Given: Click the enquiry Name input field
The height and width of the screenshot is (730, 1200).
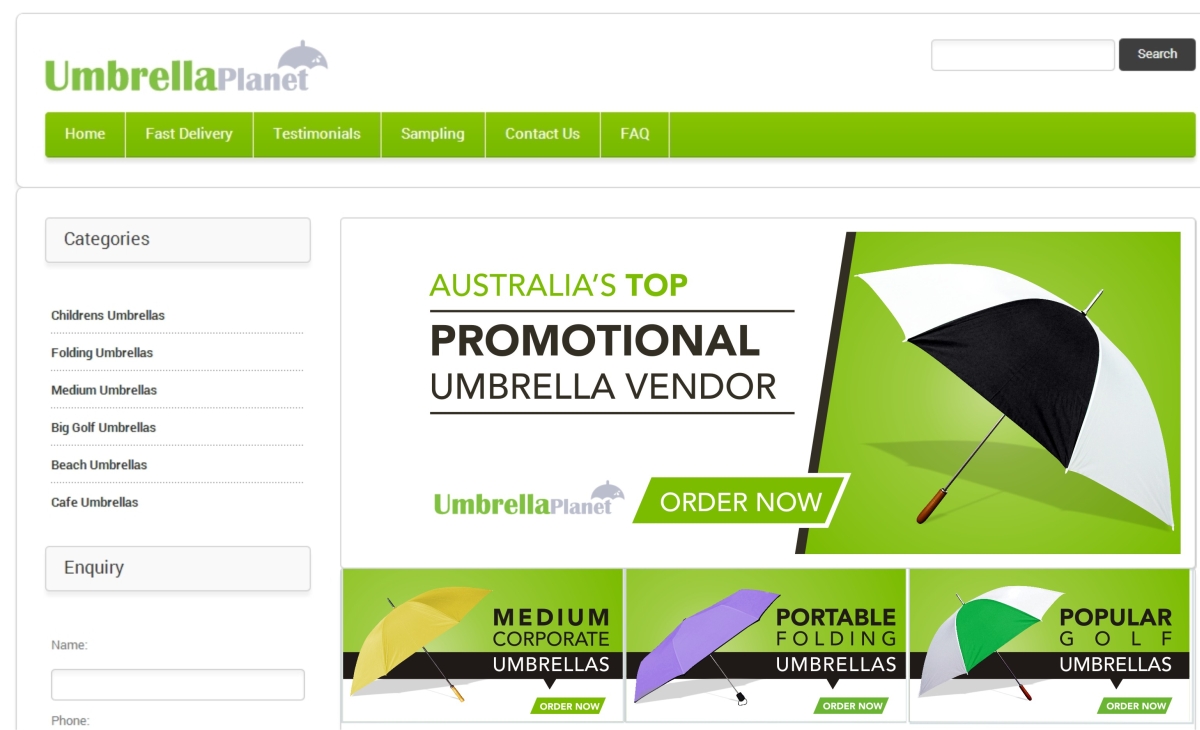Looking at the screenshot, I should pyautogui.click(x=178, y=685).
